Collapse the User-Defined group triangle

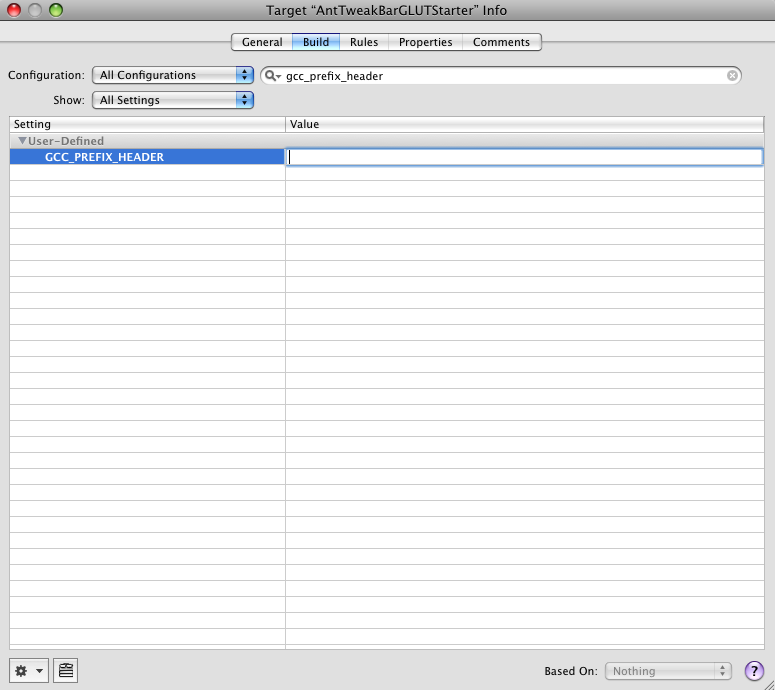[22, 141]
